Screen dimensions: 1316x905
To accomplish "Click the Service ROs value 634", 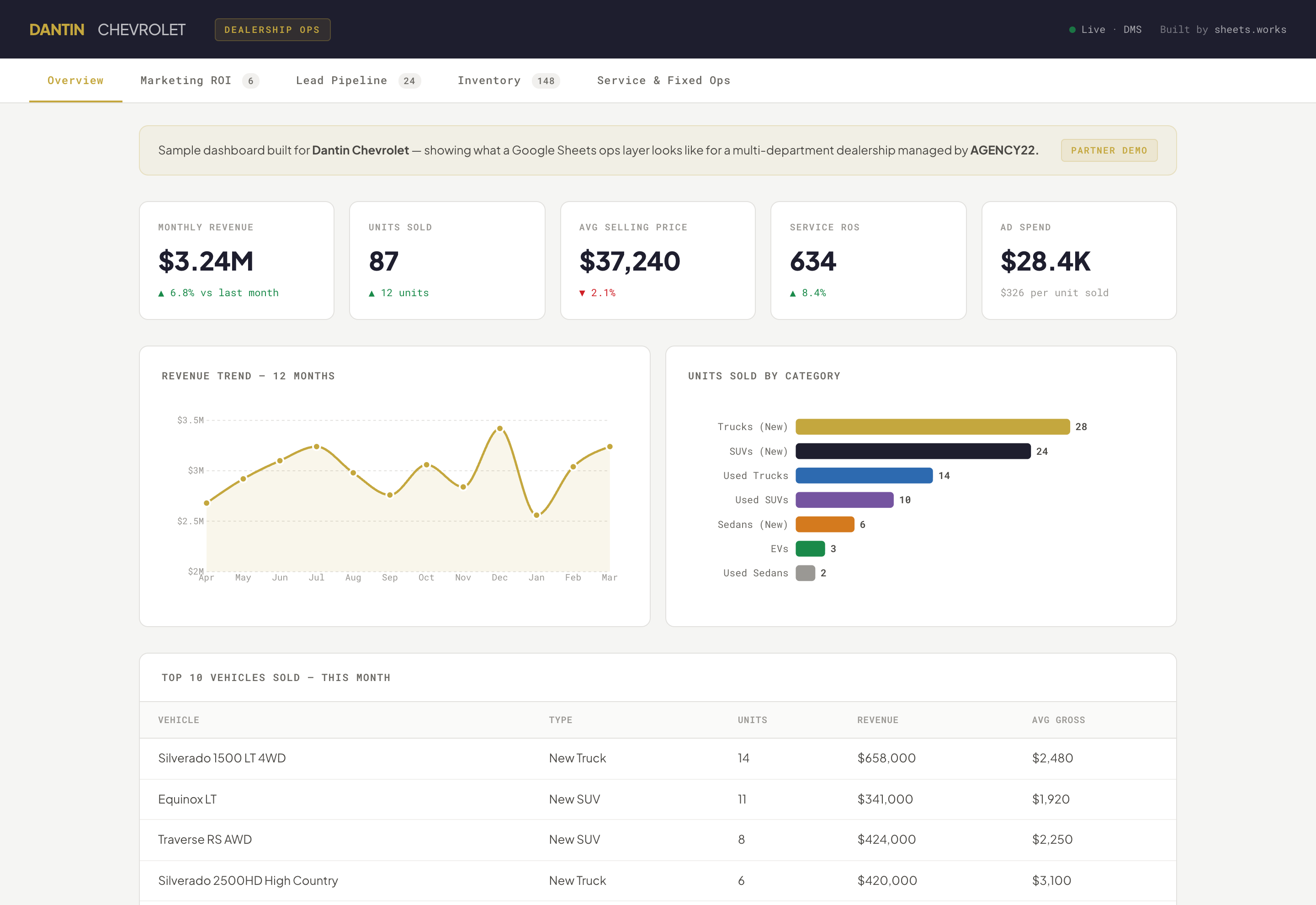I will (813, 261).
